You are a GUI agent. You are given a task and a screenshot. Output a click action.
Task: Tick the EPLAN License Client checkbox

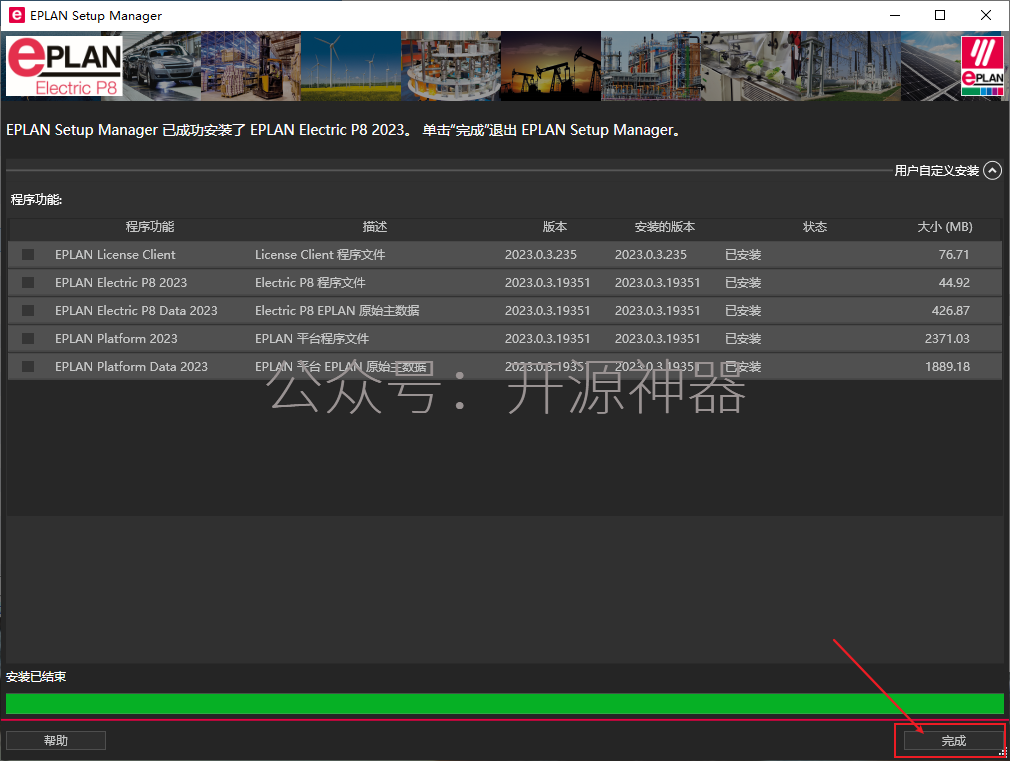pyautogui.click(x=28, y=255)
